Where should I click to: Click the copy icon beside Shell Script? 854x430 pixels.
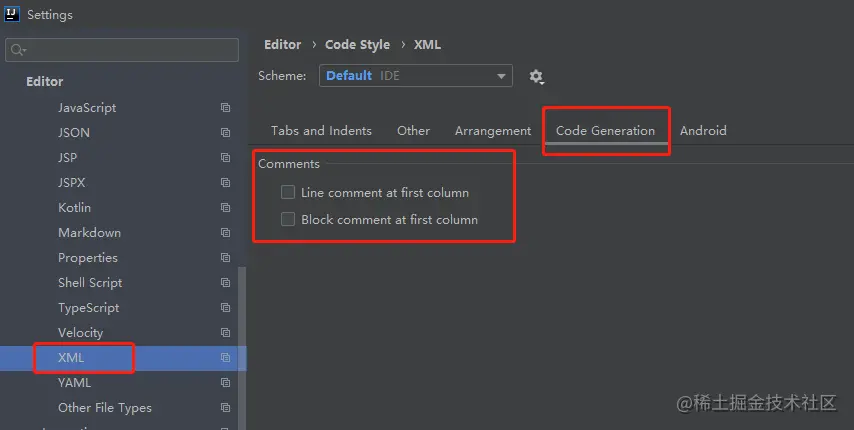coord(225,282)
